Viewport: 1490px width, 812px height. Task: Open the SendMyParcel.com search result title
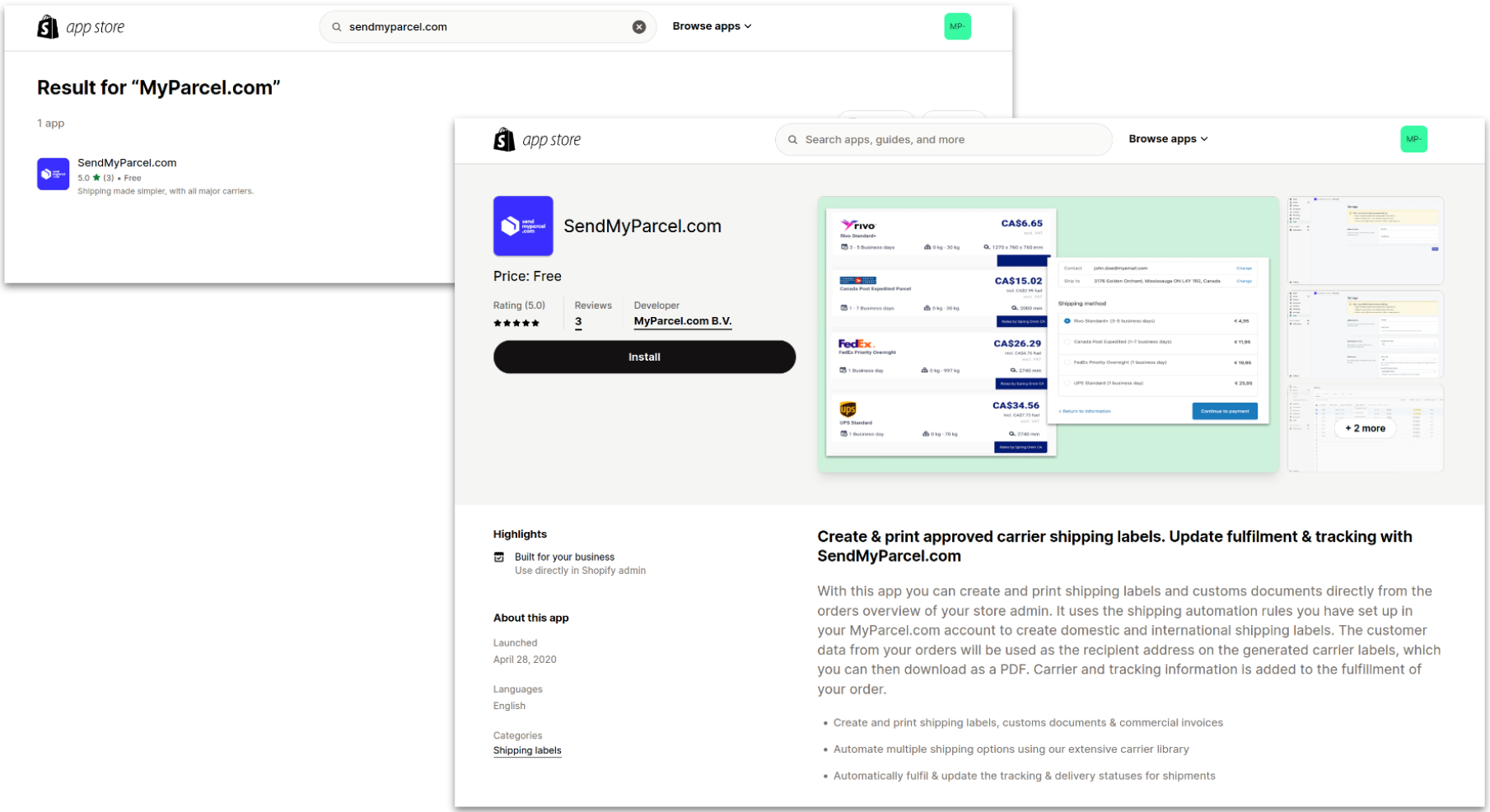[127, 163]
